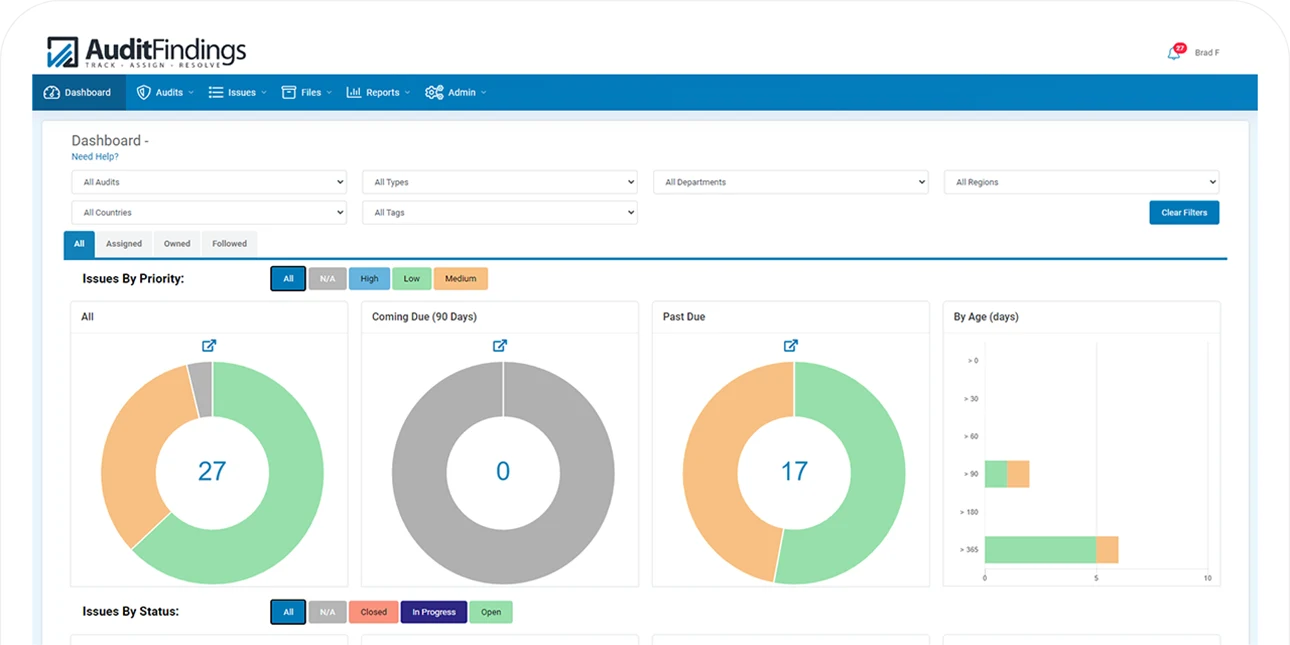This screenshot has width=1290, height=645.
Task: Click the Files archive box icon
Action: pos(289,92)
